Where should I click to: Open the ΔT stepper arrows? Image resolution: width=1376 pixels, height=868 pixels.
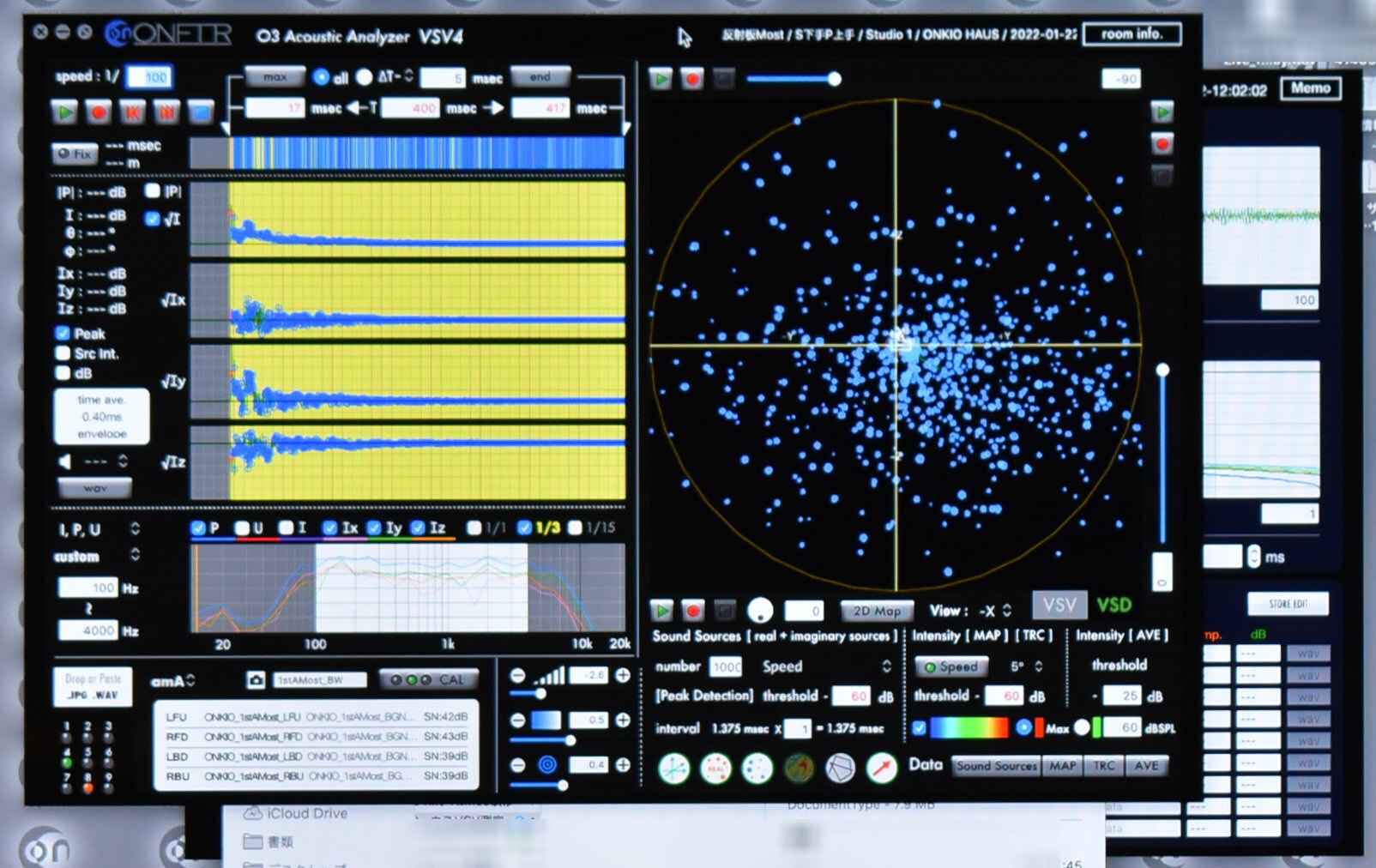click(x=408, y=76)
